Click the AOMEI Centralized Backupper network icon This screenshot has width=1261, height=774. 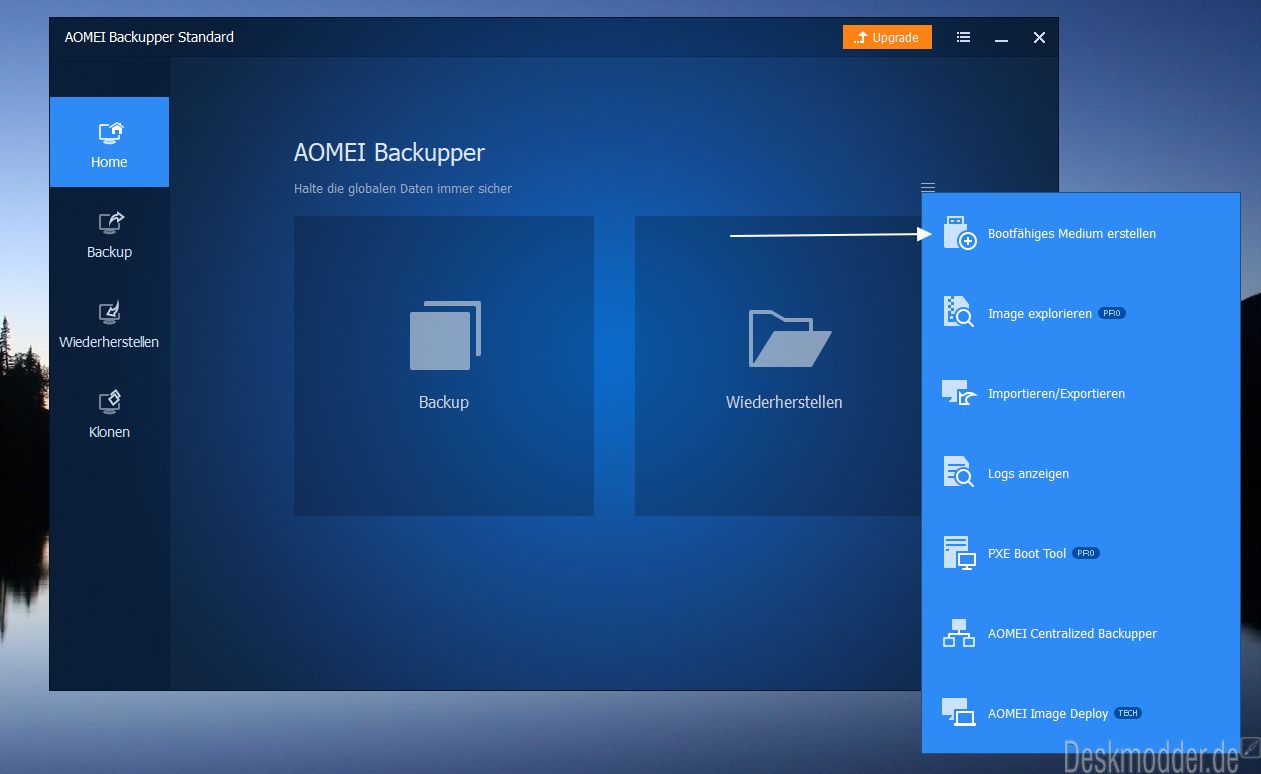point(959,633)
